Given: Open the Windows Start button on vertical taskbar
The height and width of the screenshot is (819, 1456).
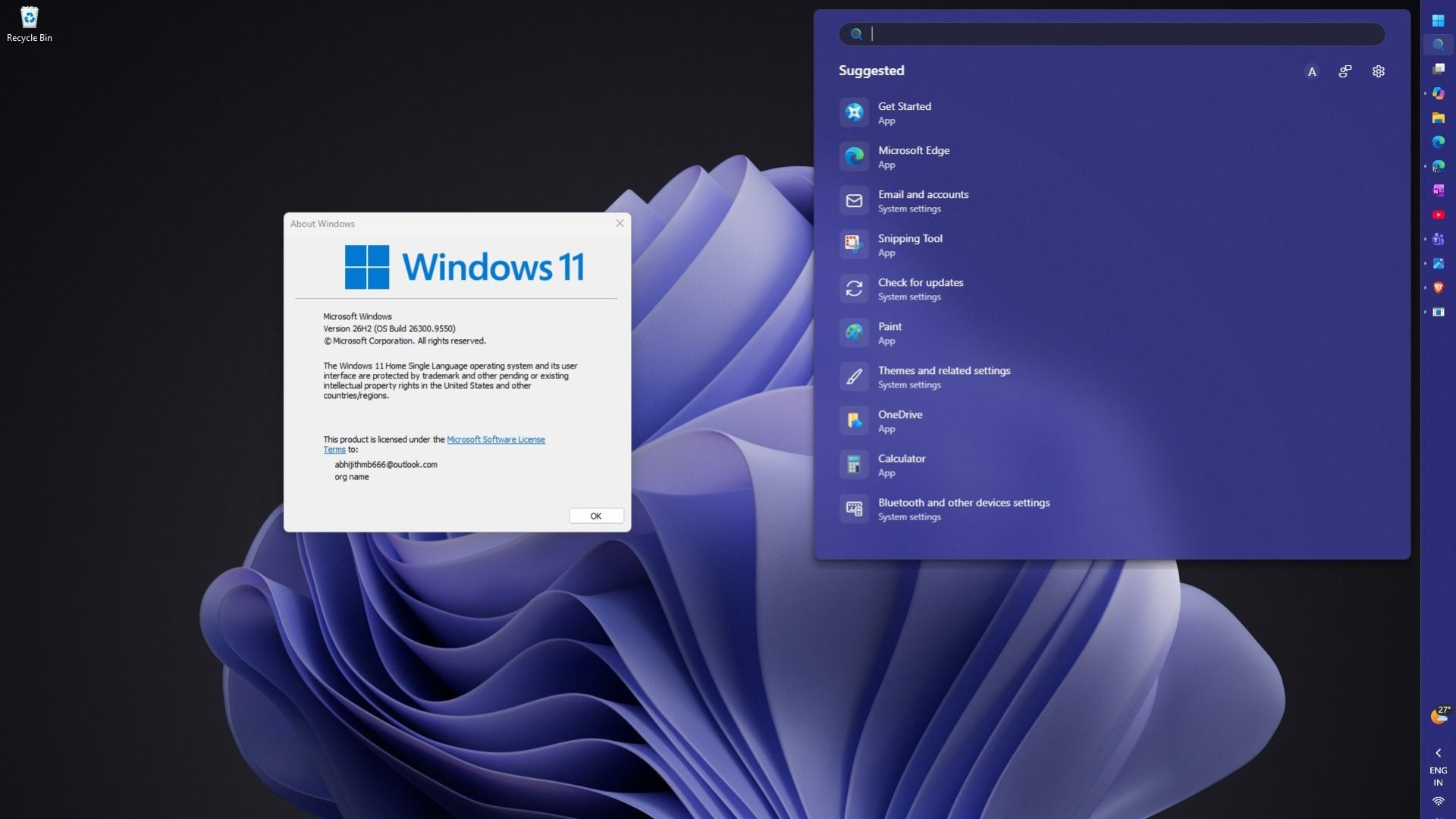Looking at the screenshot, I should (x=1438, y=20).
